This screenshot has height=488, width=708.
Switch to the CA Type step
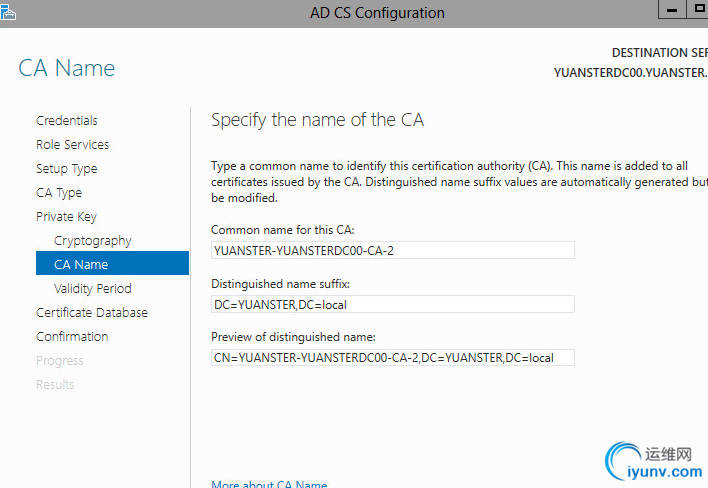coord(59,193)
